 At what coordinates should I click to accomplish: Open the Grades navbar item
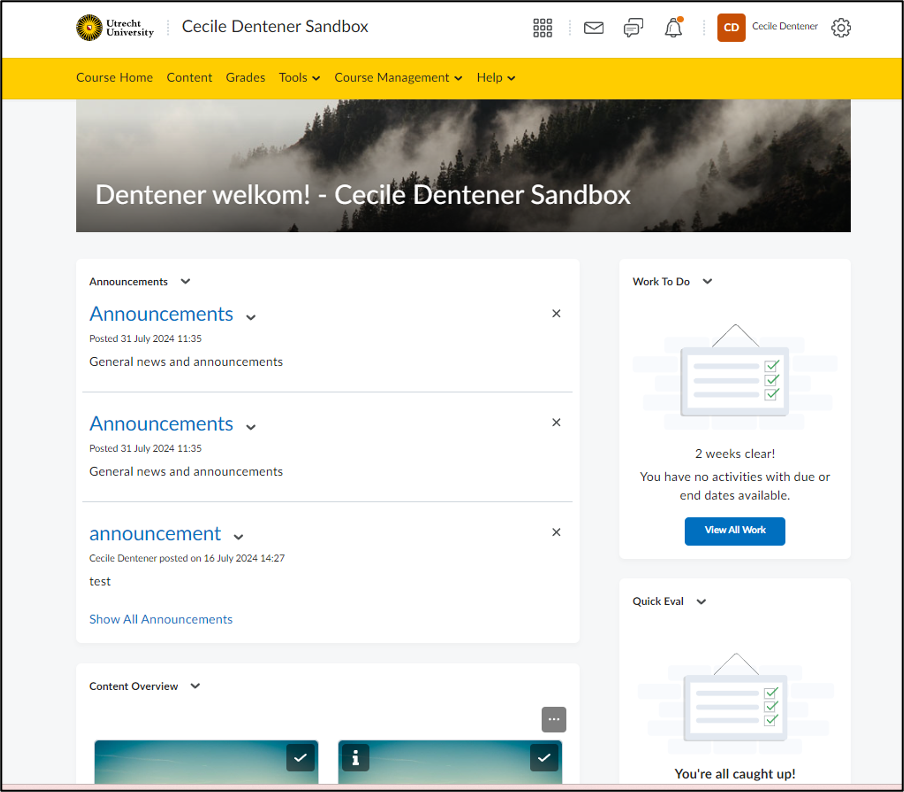click(245, 77)
